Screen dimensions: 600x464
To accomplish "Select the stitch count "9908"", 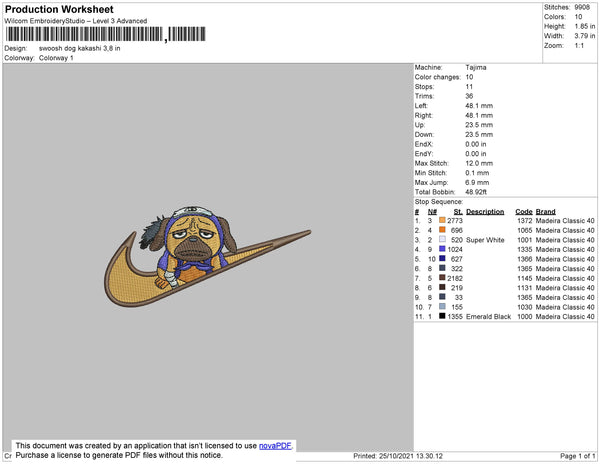I will [x=582, y=7].
